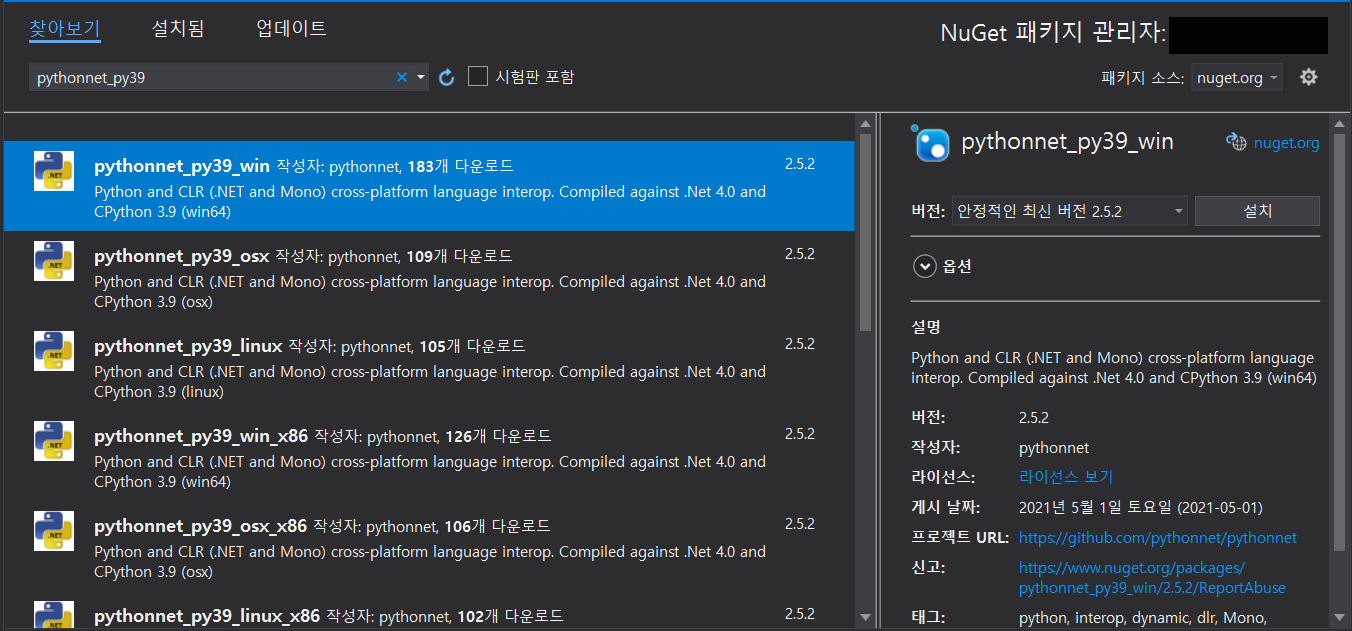1352x631 pixels.
Task: Open the search history dropdown arrow
Action: point(421,77)
